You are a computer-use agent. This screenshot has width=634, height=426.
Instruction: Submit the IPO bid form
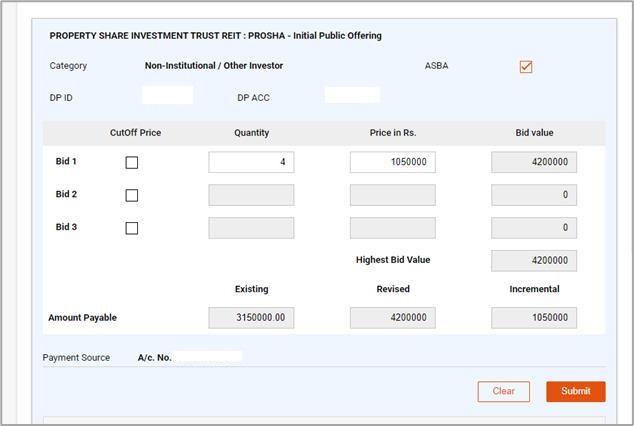point(575,391)
